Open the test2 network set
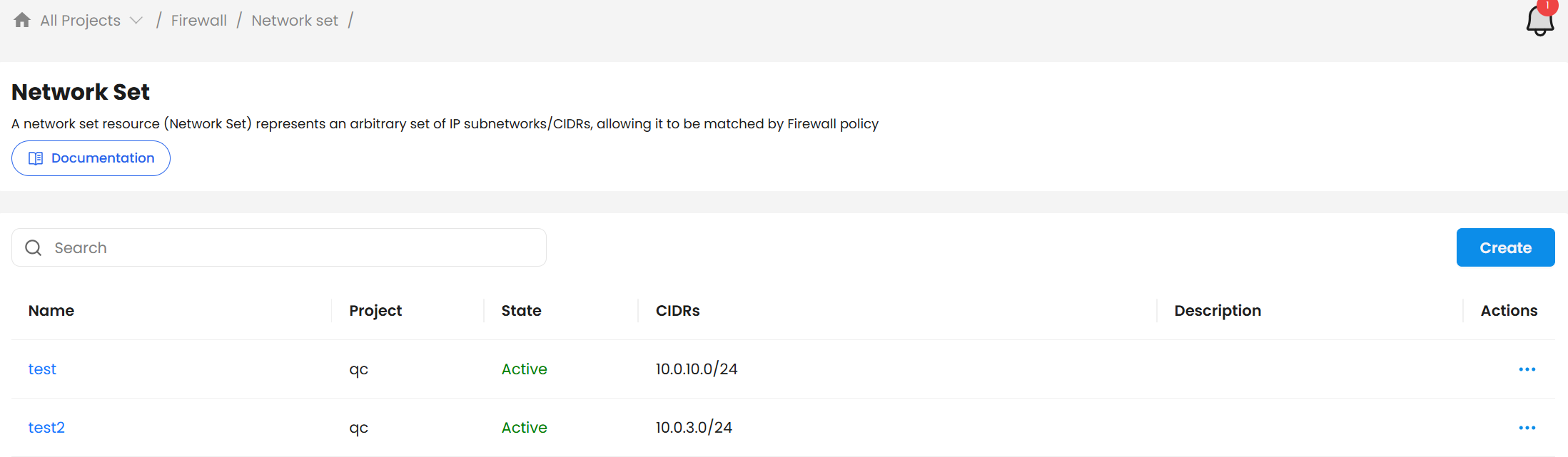Viewport: 1568px width, 457px height. (46, 428)
